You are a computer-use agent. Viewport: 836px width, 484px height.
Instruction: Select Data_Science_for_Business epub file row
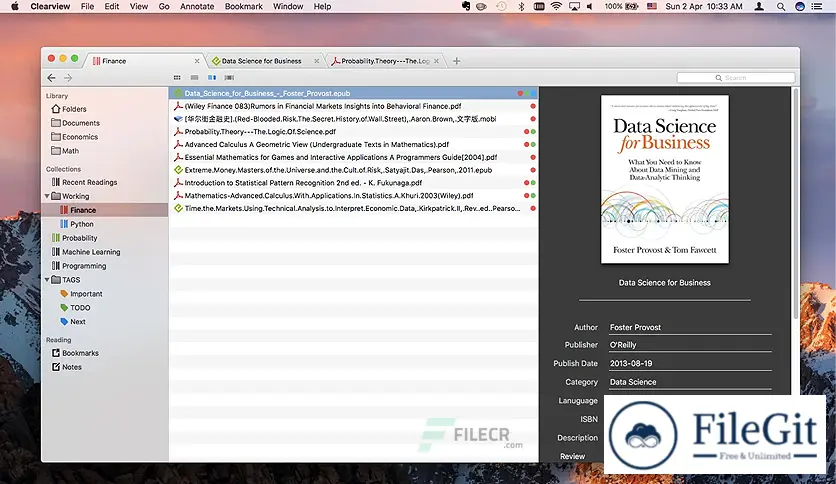pyautogui.click(x=353, y=93)
